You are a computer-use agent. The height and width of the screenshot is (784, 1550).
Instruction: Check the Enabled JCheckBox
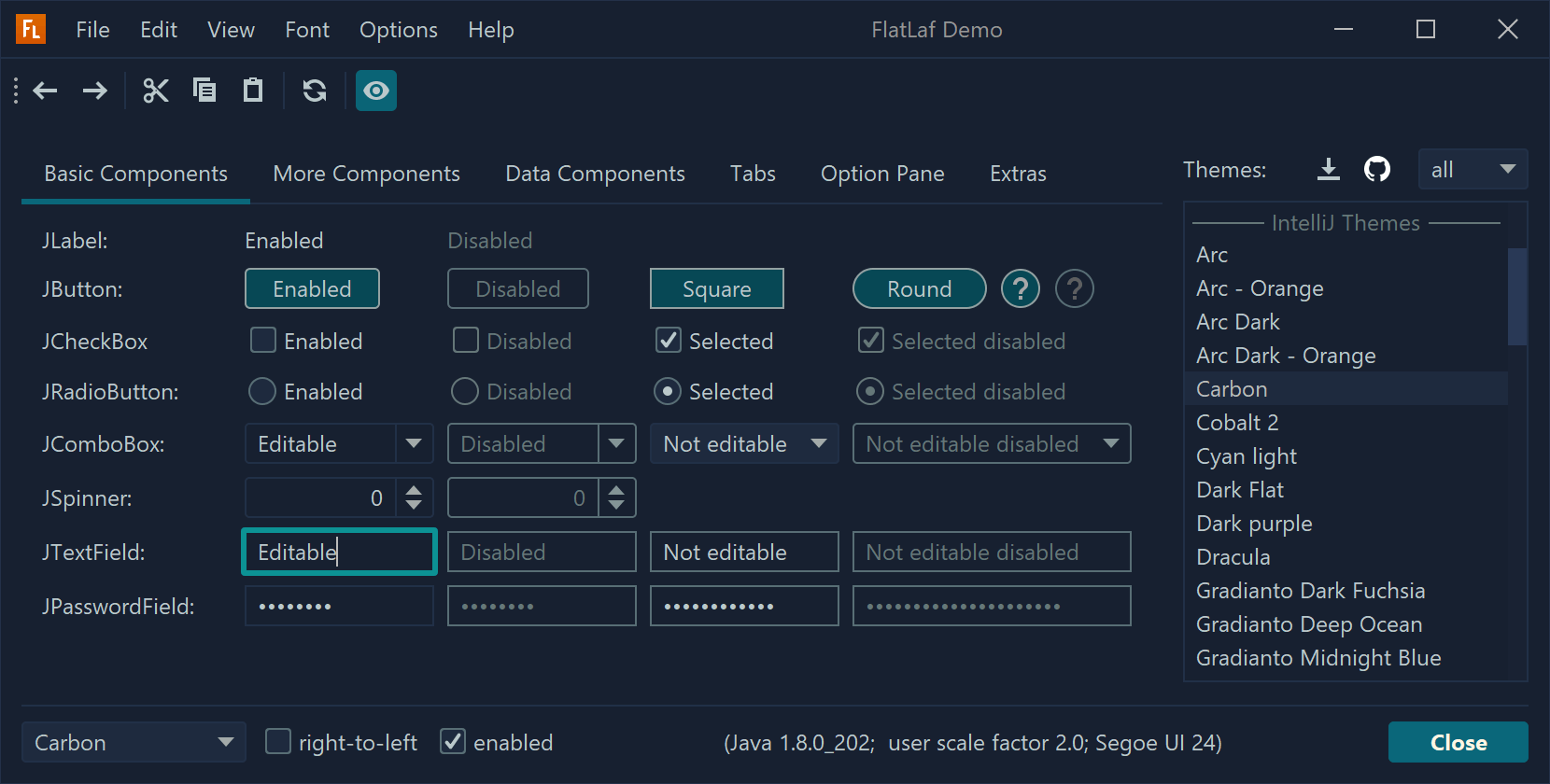[263, 341]
